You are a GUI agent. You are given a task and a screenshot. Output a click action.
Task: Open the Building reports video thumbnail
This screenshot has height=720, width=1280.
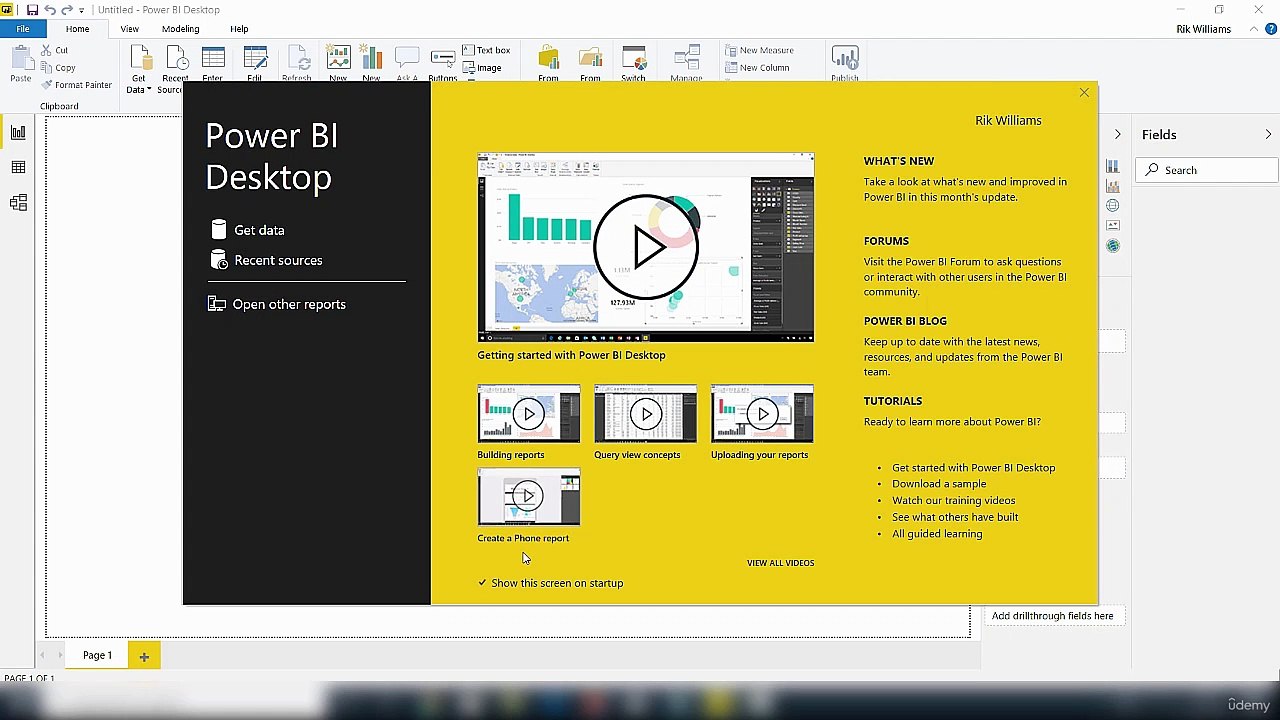(529, 414)
